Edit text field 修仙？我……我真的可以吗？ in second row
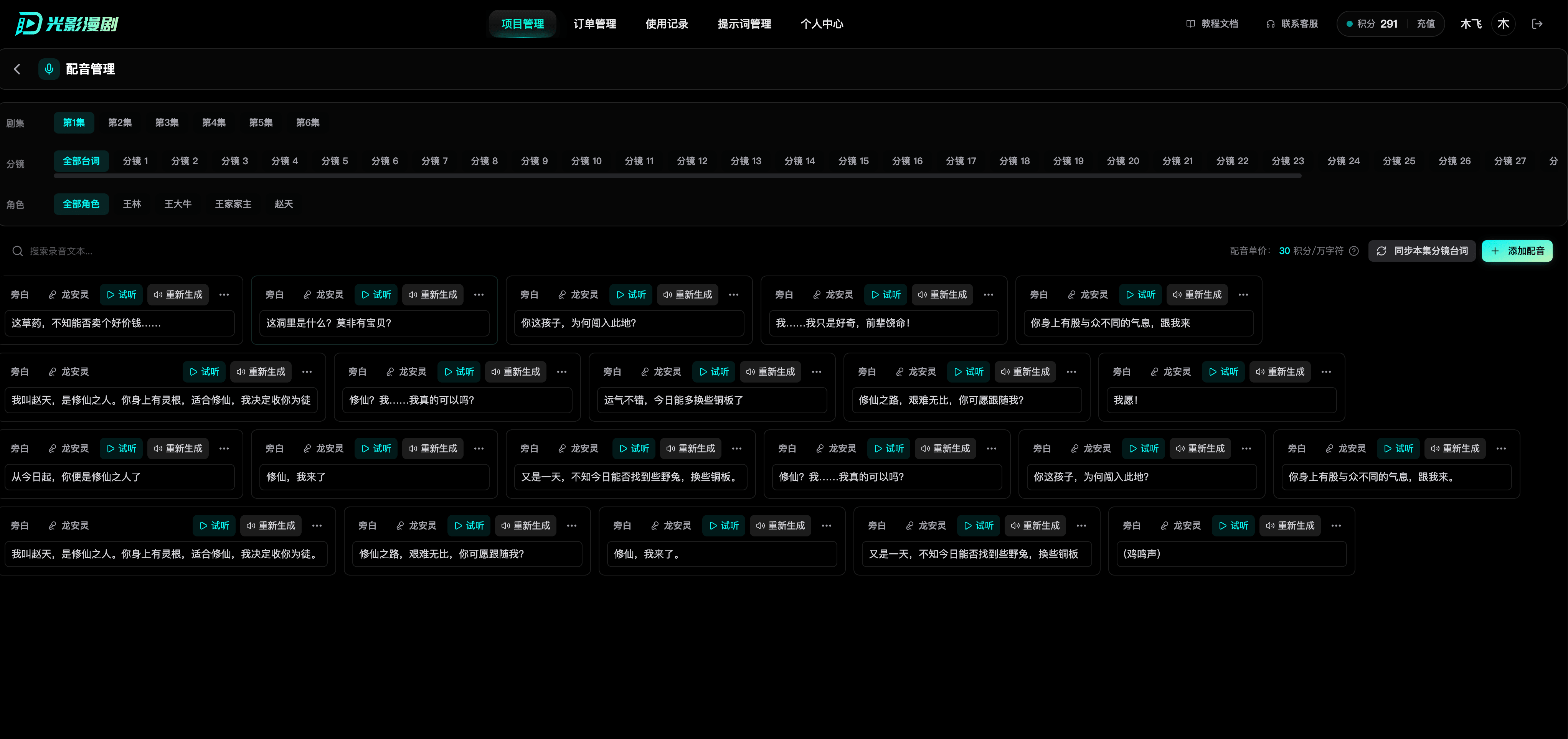 pos(457,400)
